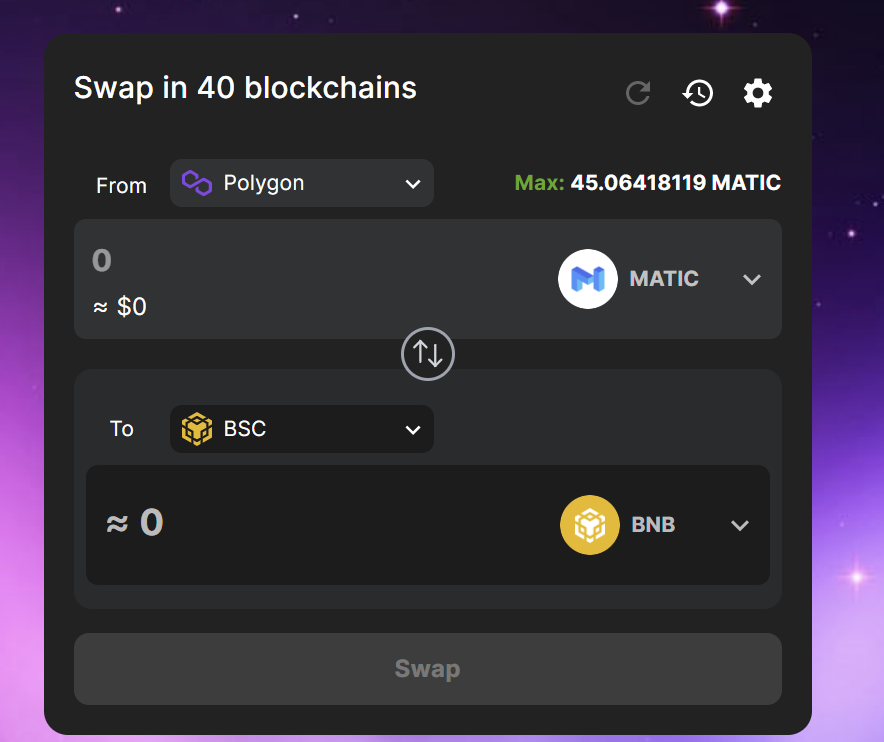884x742 pixels.
Task: Click the Max 45.06418119 MATIC link
Action: 648,183
